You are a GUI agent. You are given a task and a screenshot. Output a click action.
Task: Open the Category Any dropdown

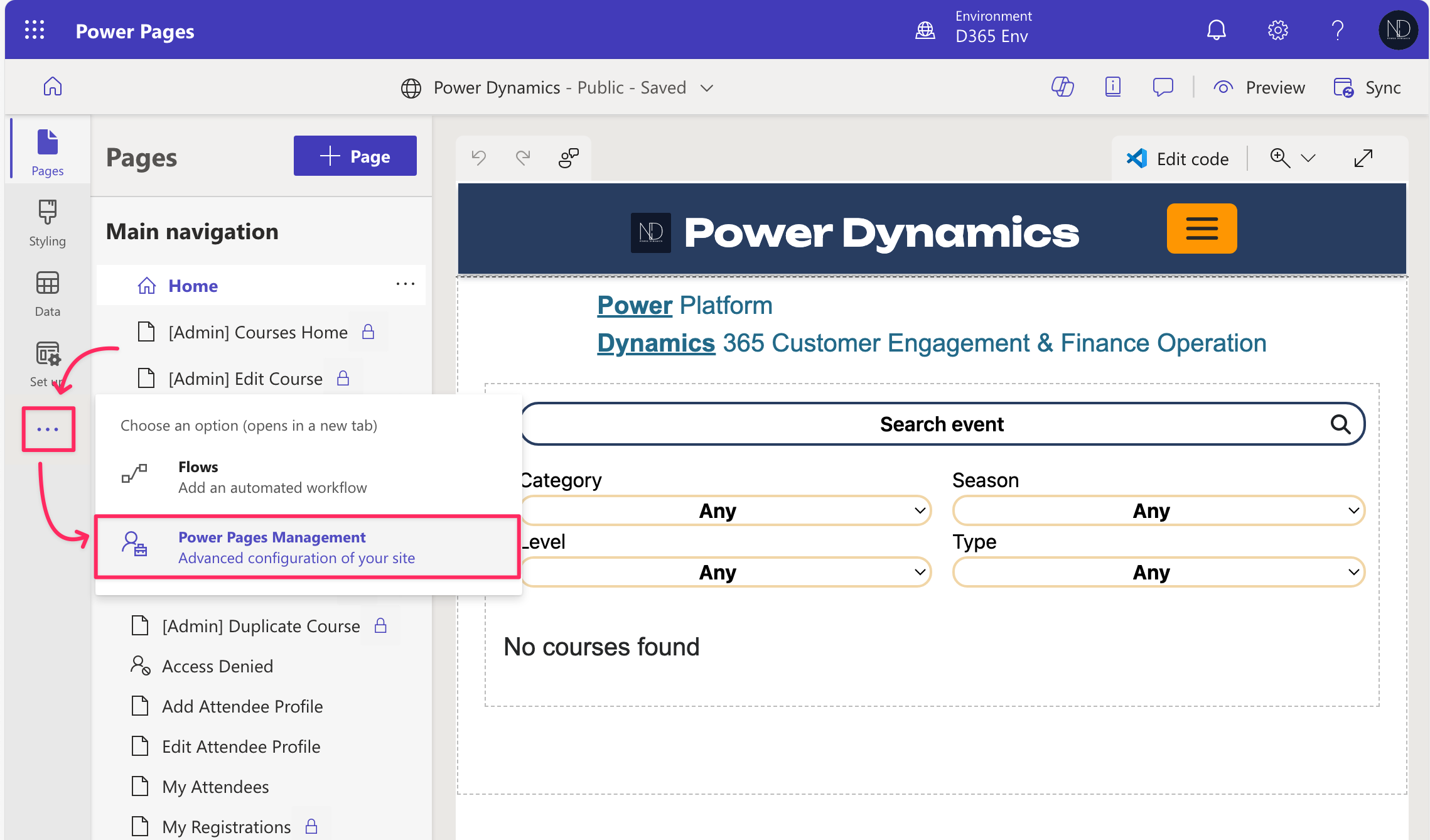(x=726, y=510)
